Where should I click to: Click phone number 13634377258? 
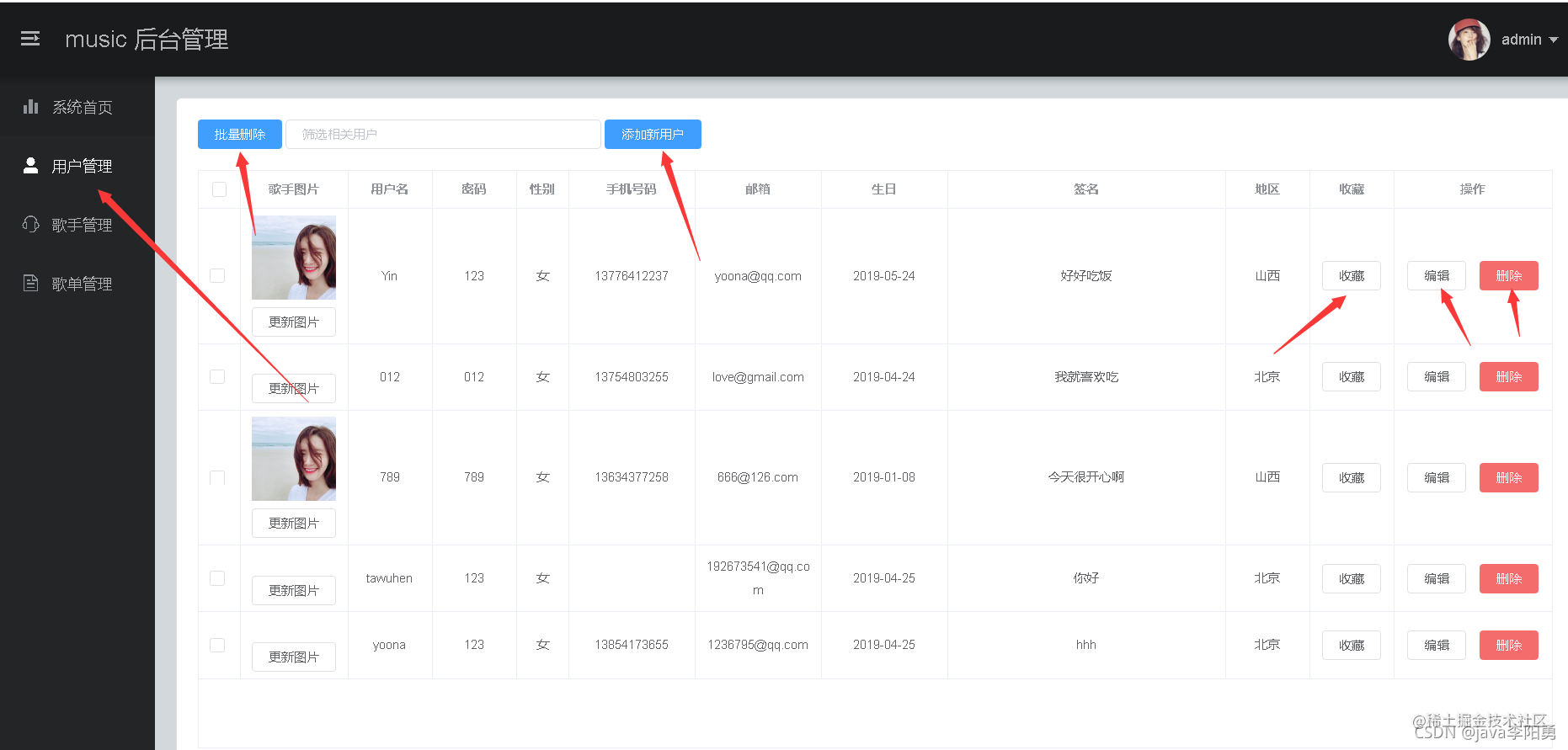(632, 477)
